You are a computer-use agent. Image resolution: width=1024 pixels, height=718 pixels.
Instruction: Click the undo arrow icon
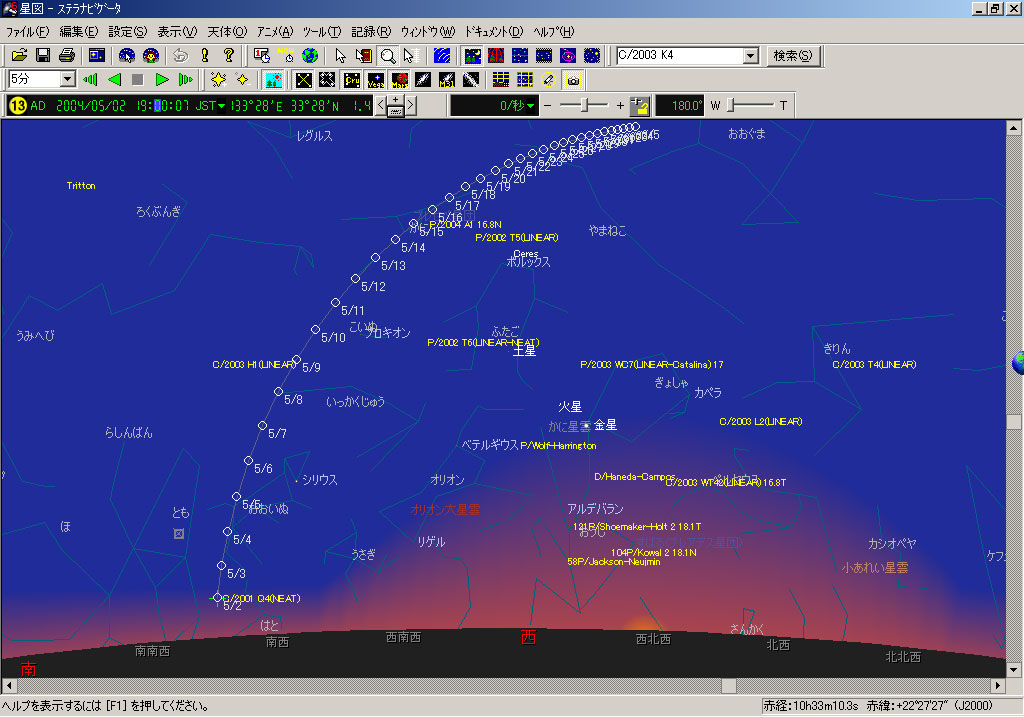pyautogui.click(x=181, y=56)
